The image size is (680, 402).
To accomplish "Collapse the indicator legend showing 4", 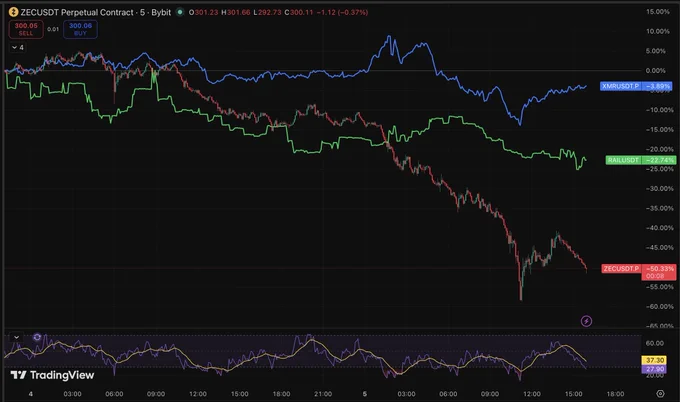I will 18,48.
